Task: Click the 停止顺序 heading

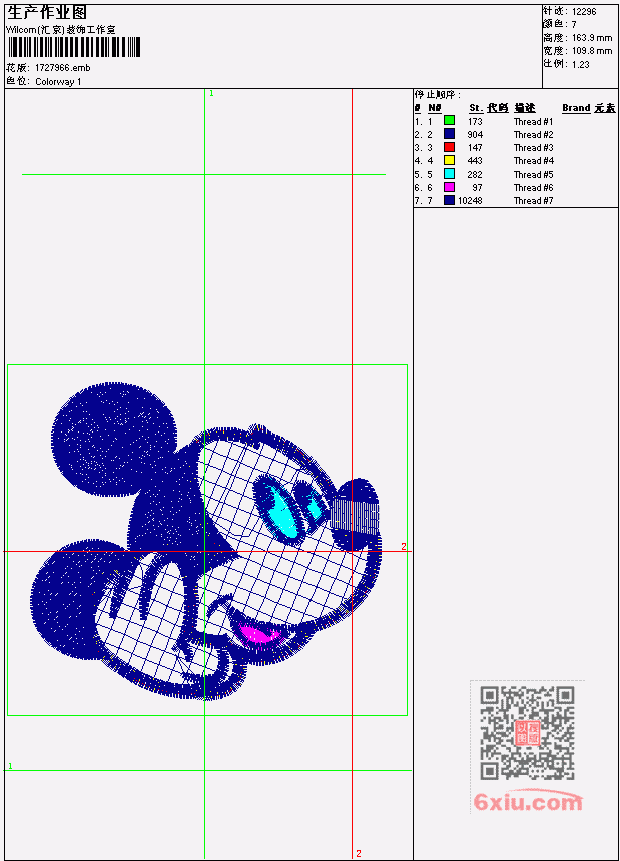Action: (438, 95)
